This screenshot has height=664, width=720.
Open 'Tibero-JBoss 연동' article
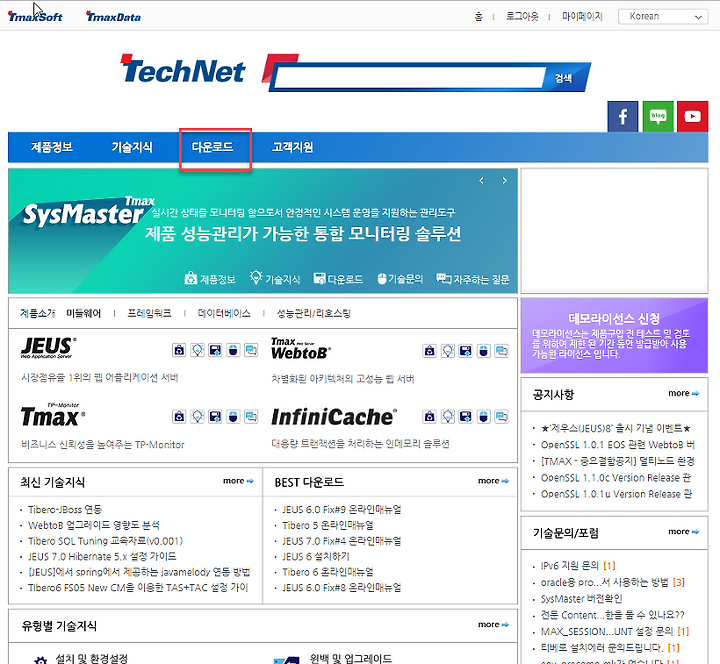pos(65,509)
